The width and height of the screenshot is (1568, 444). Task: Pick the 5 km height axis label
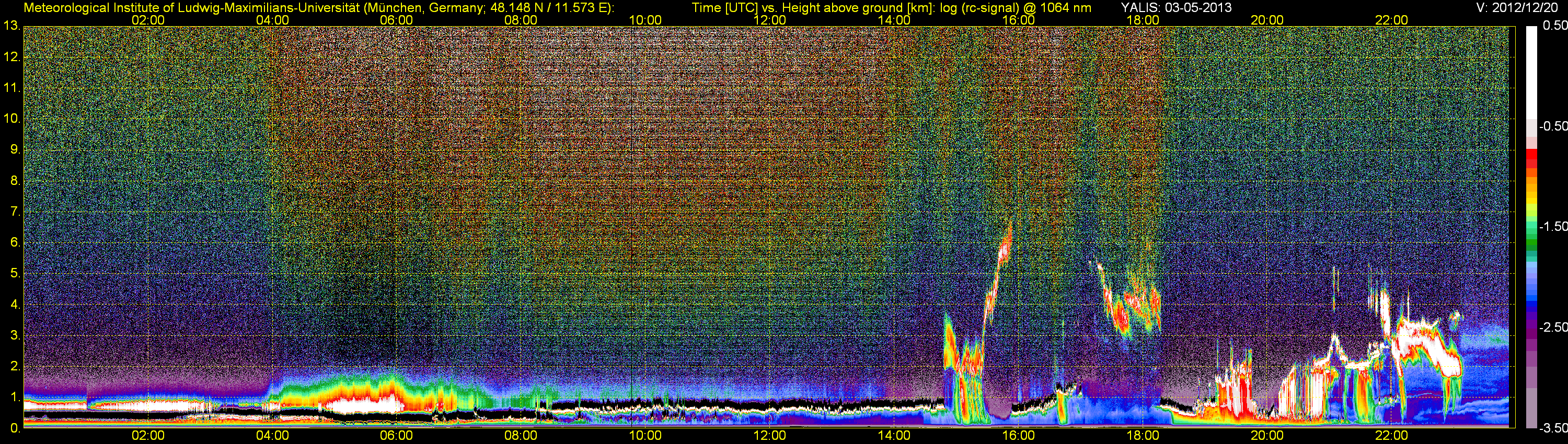15,273
